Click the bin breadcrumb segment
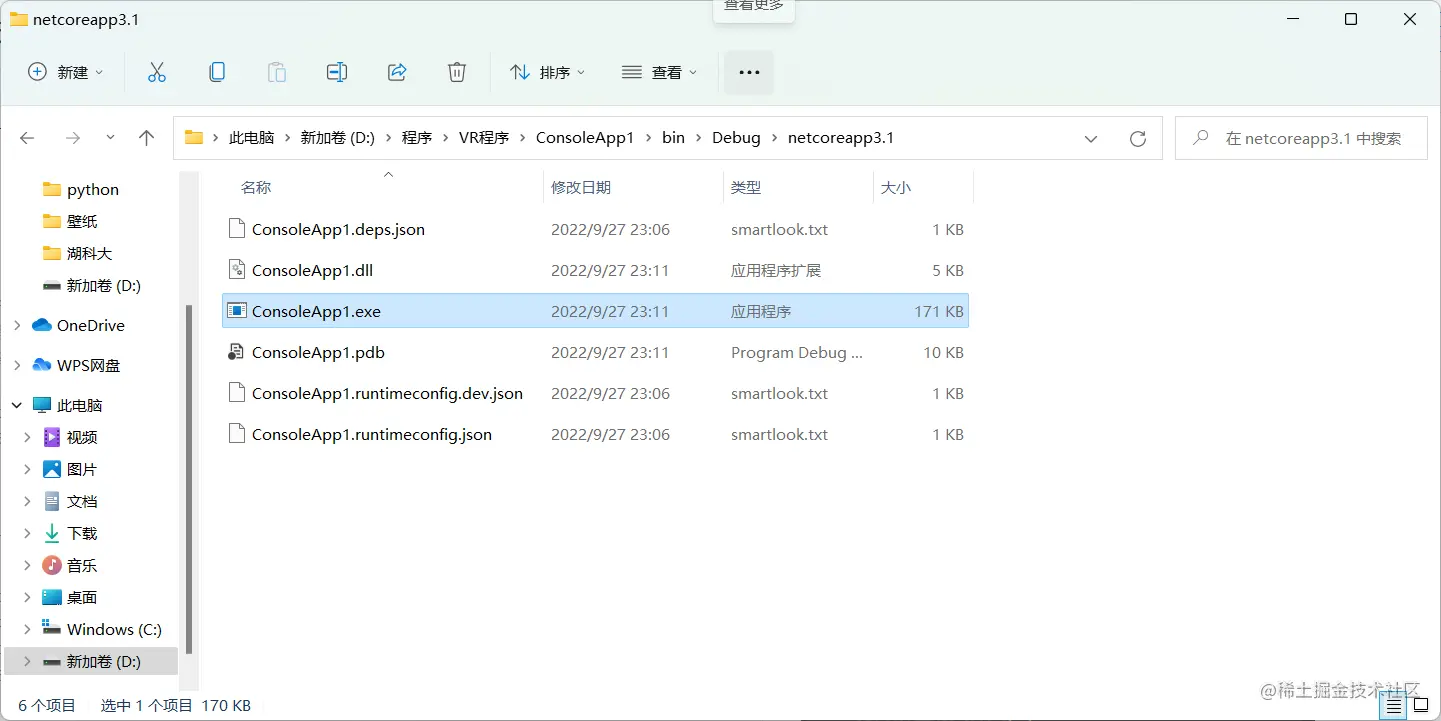 click(673, 138)
